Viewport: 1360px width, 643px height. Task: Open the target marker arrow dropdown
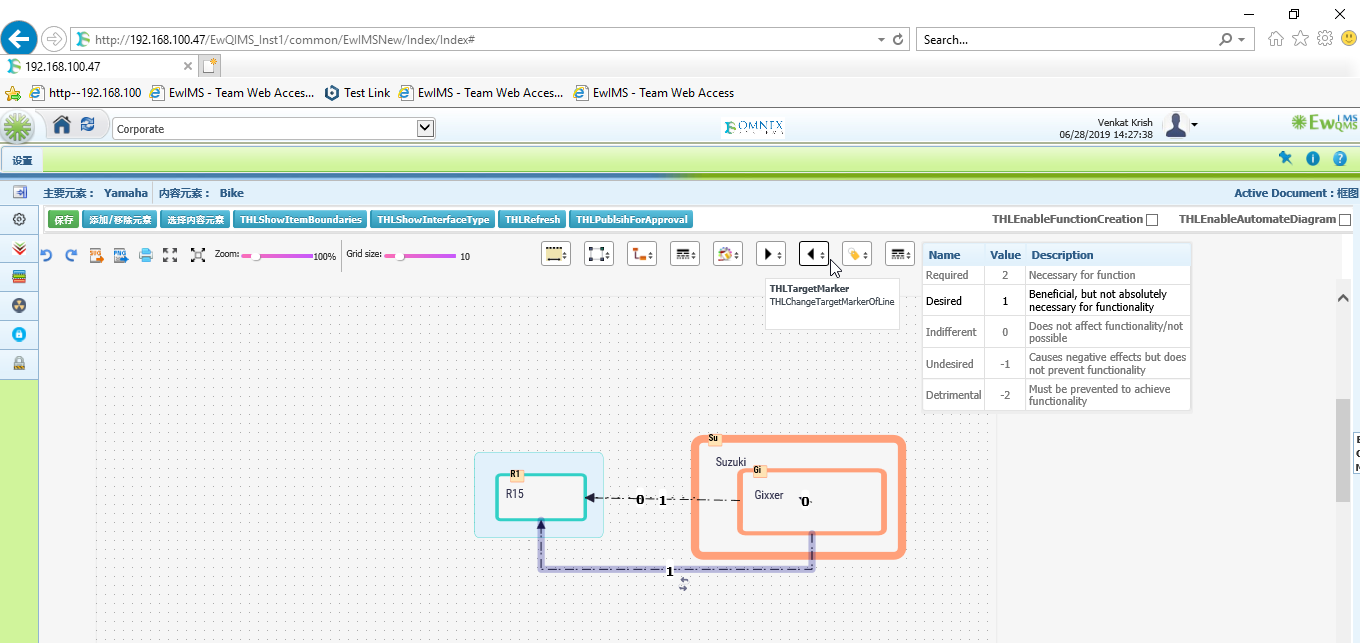(814, 254)
